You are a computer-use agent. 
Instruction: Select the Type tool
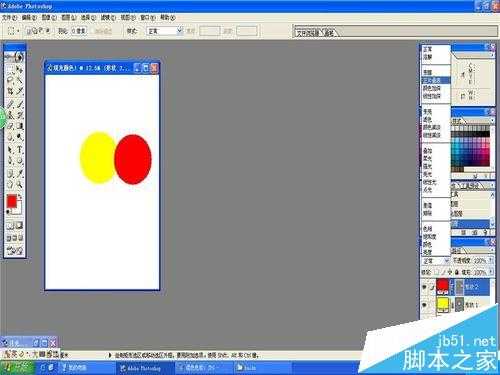click(x=20, y=150)
